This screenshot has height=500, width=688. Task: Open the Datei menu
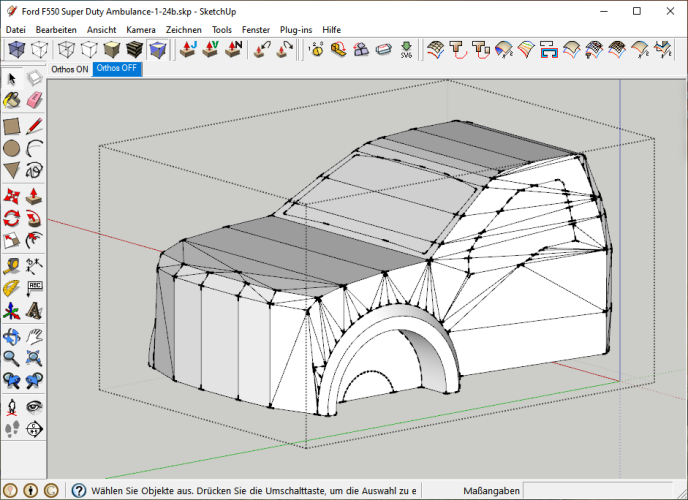tap(16, 30)
